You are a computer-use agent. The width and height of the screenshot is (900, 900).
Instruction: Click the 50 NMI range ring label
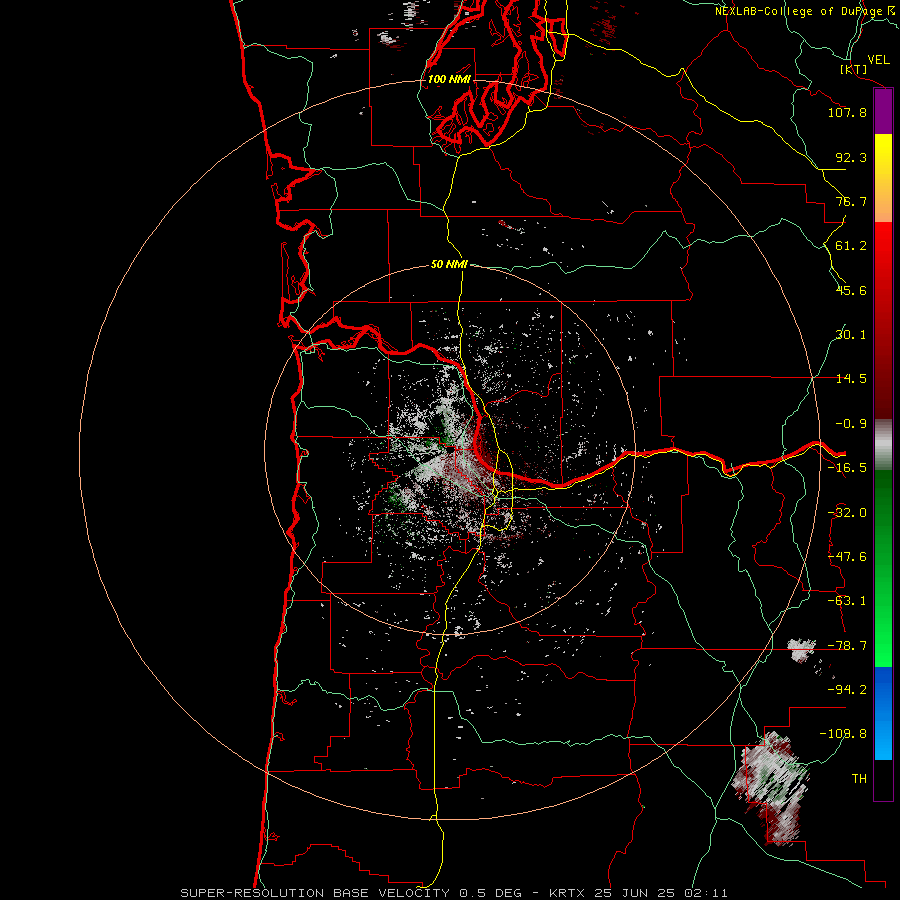click(x=449, y=265)
